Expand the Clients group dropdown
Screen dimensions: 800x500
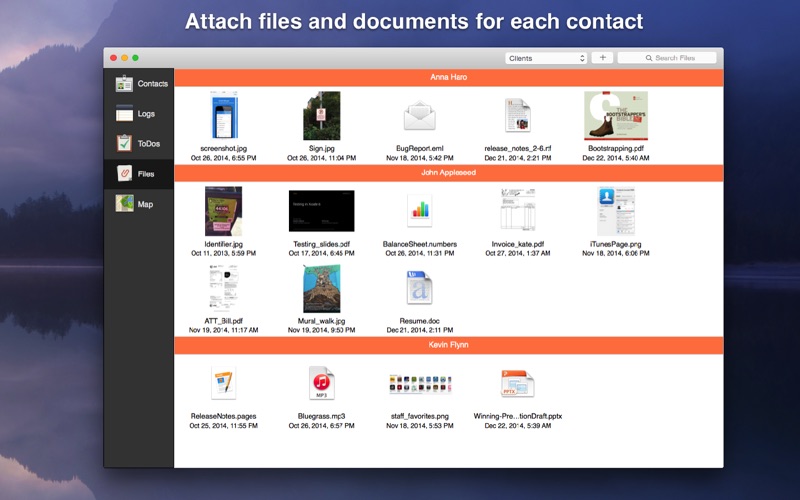[x=546, y=58]
